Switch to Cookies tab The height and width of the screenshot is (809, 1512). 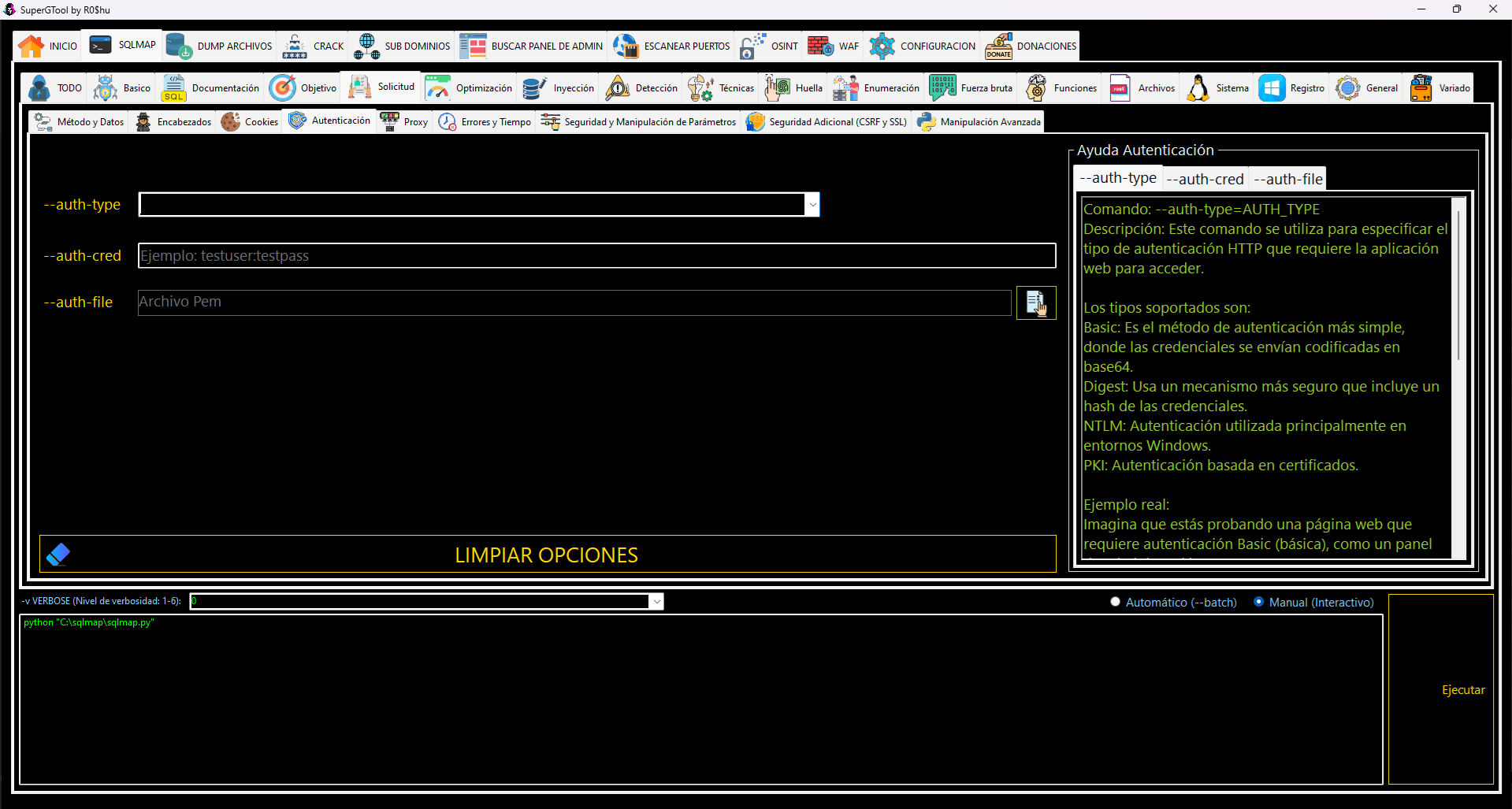click(x=250, y=122)
